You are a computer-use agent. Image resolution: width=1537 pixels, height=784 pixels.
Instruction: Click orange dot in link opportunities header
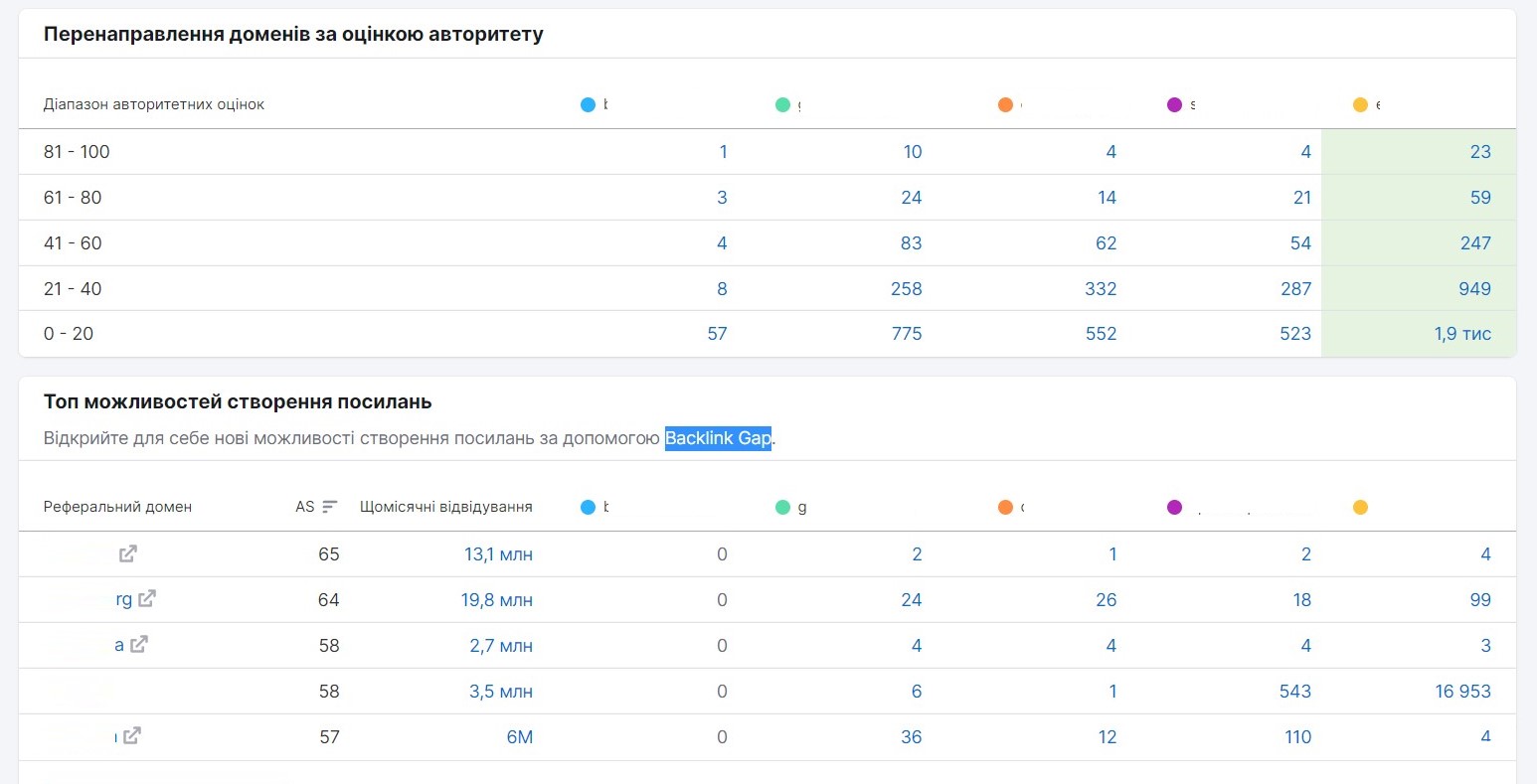click(1005, 507)
